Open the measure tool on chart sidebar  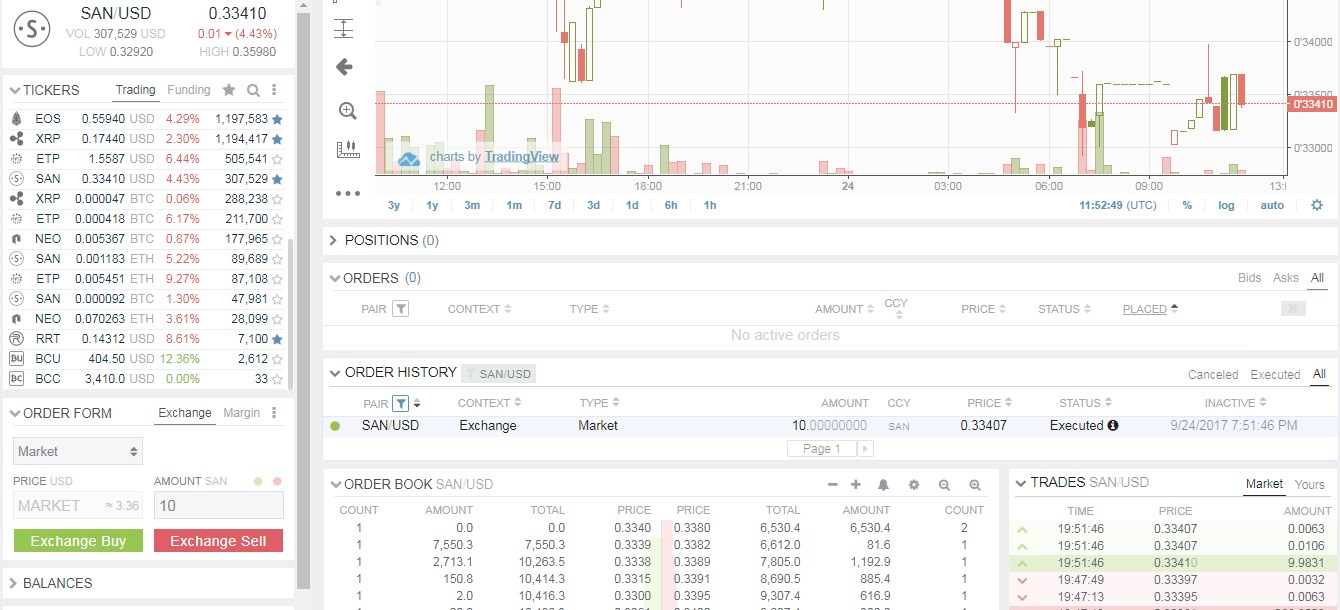coord(346,148)
